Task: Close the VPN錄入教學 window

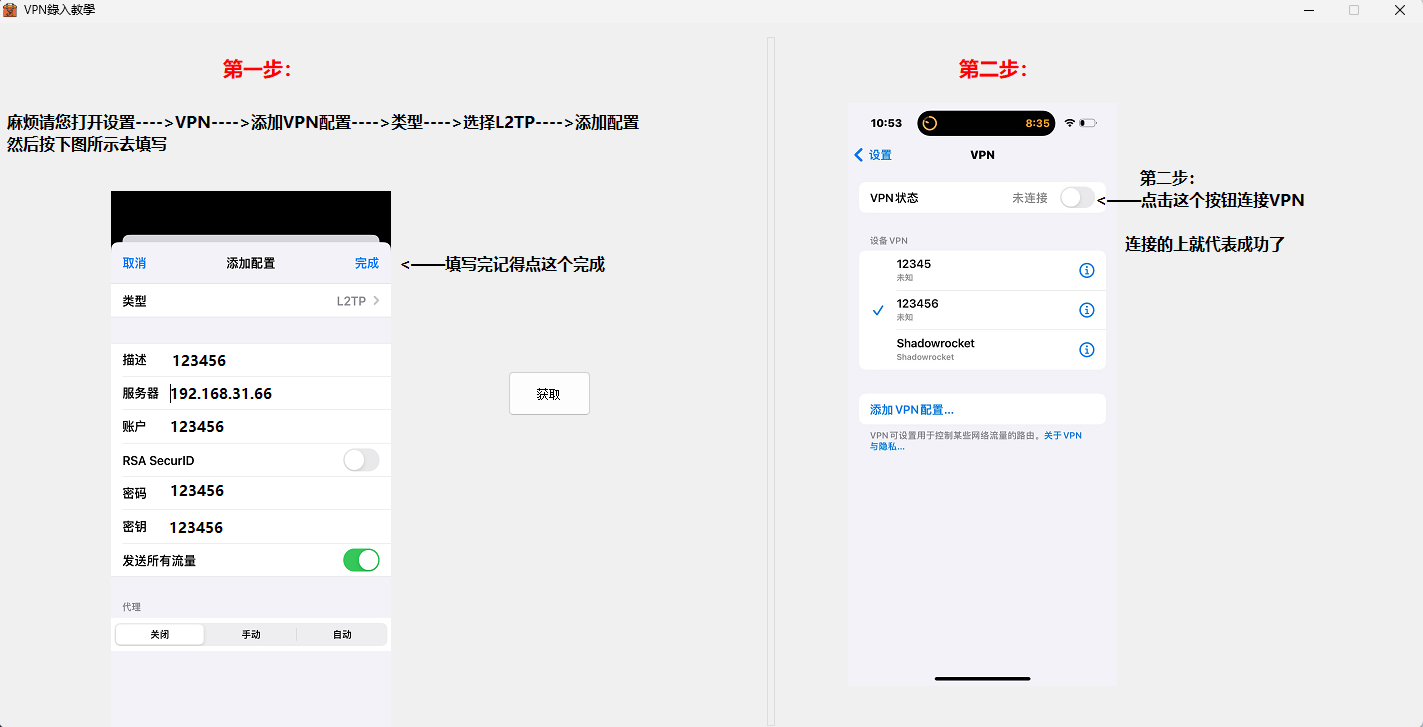Action: [x=1399, y=10]
